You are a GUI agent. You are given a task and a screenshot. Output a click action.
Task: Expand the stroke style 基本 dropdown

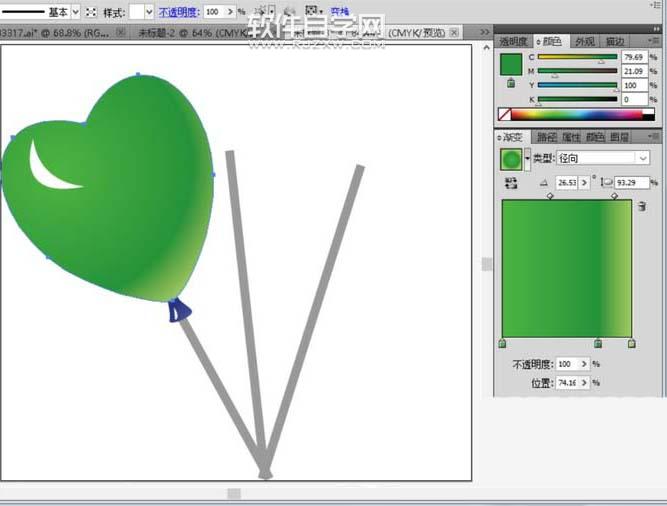tap(77, 12)
